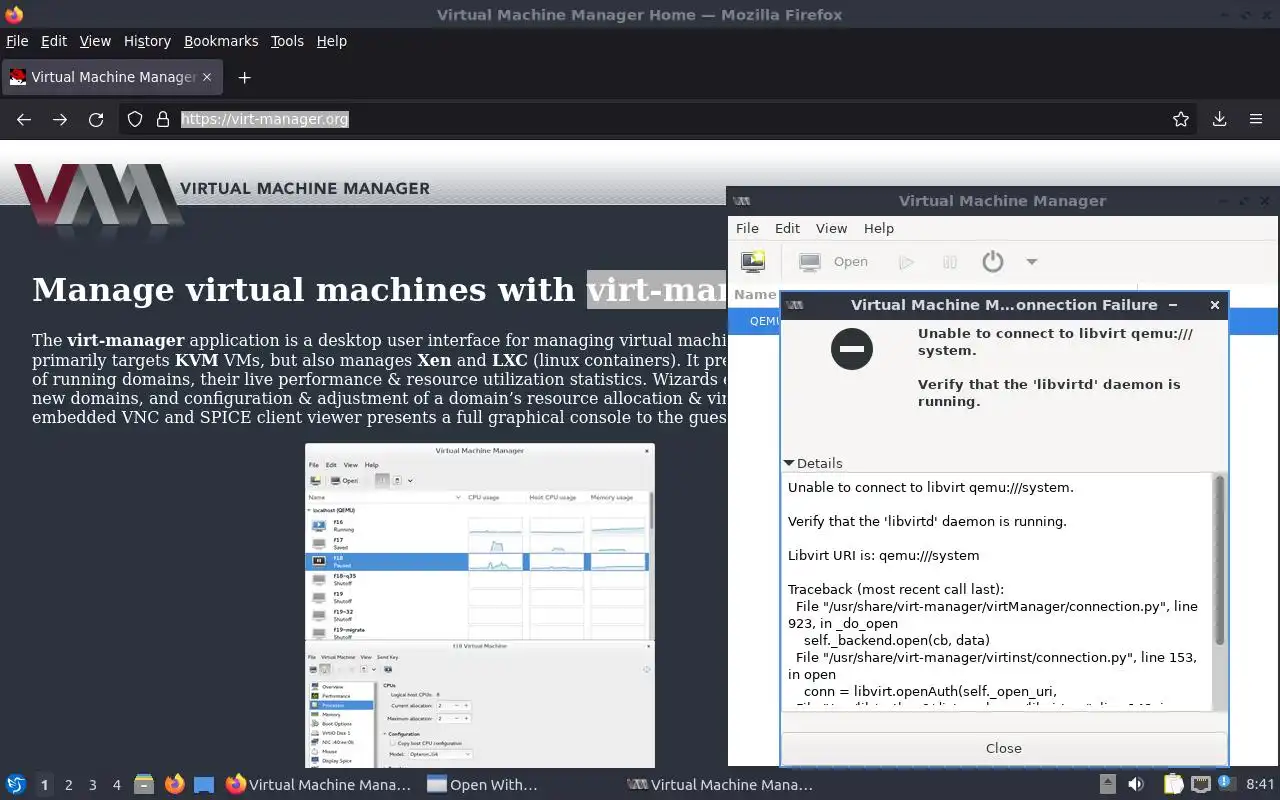Switch to workspace 4 in taskbar pager

click(117, 785)
